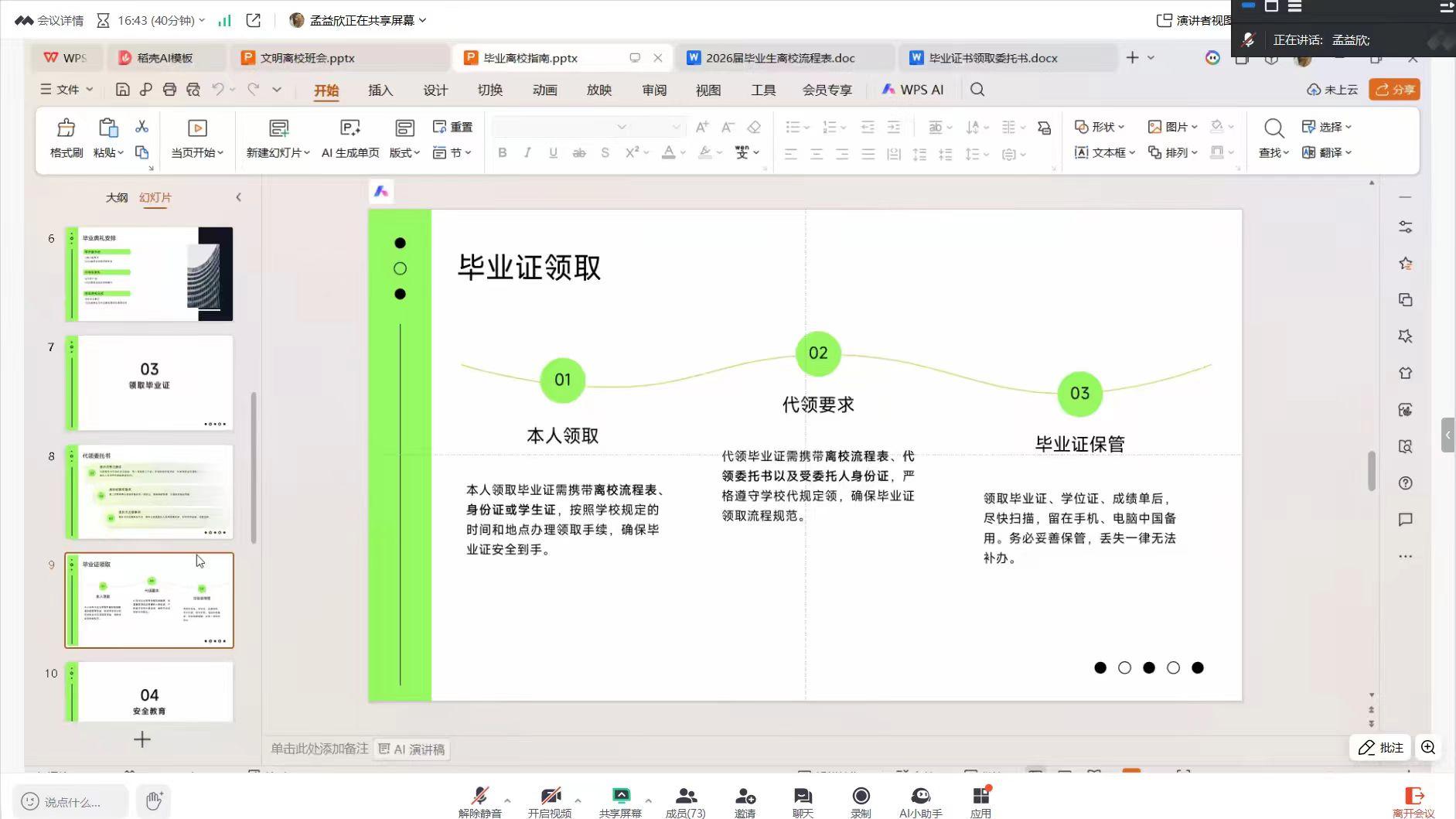Click the Save icon in quick toolbar
The width and height of the screenshot is (1456, 819).
pyautogui.click(x=122, y=90)
